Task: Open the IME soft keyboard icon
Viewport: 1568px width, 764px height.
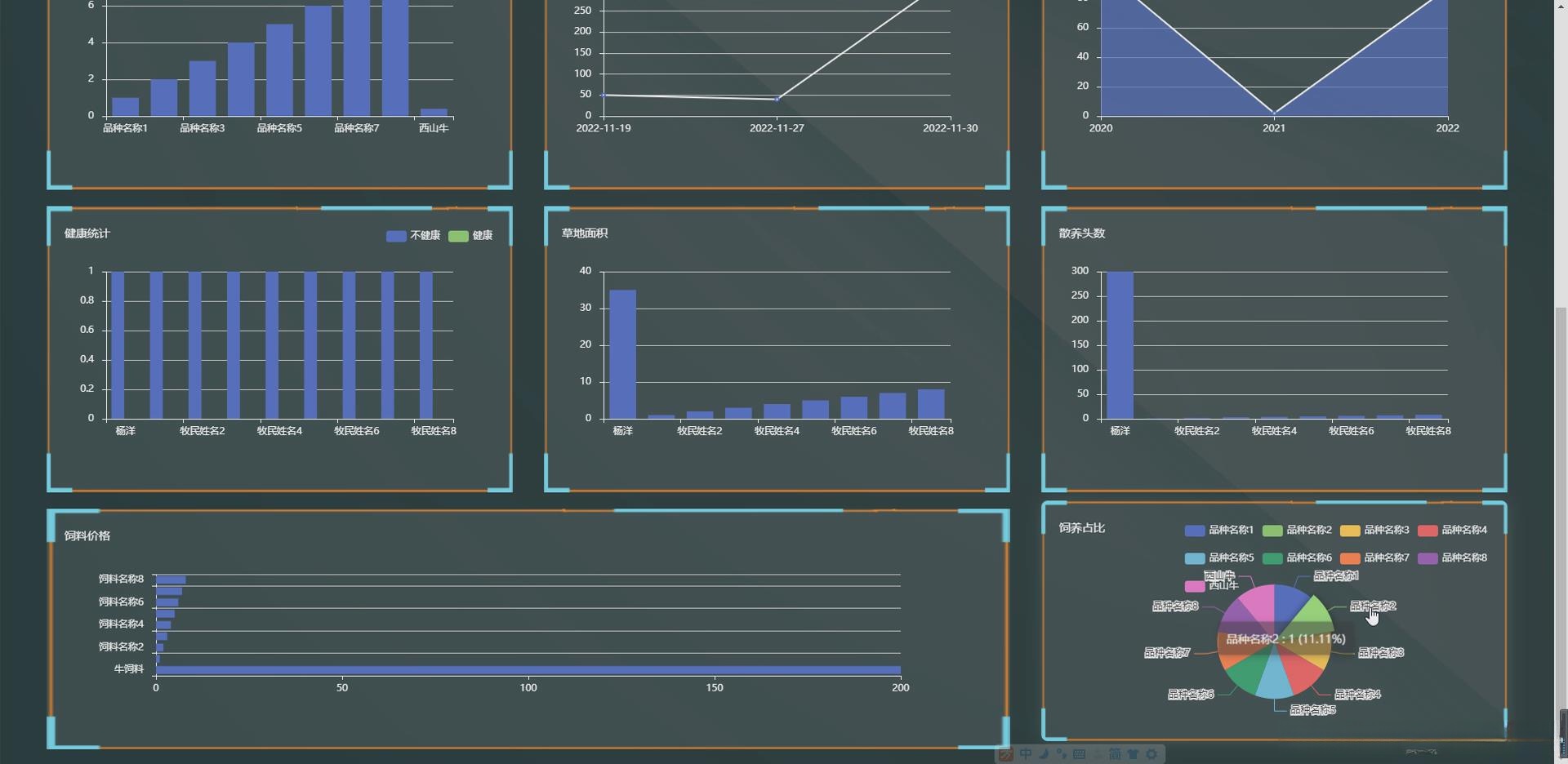Action: tap(1079, 753)
